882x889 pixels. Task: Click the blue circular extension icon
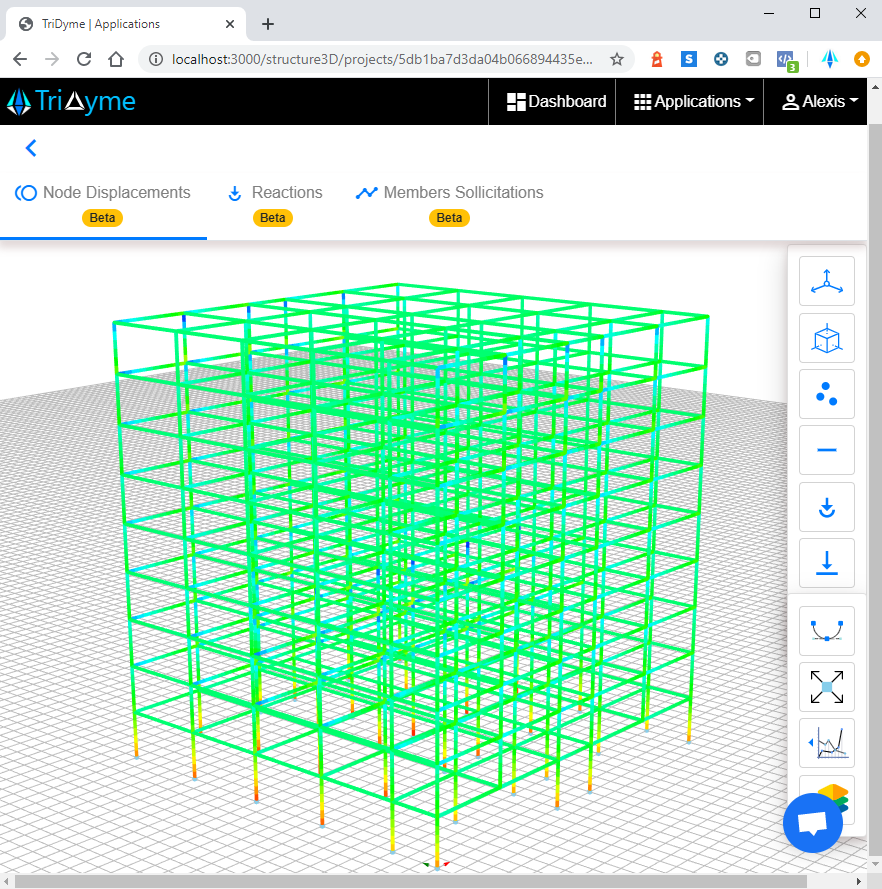coord(720,59)
